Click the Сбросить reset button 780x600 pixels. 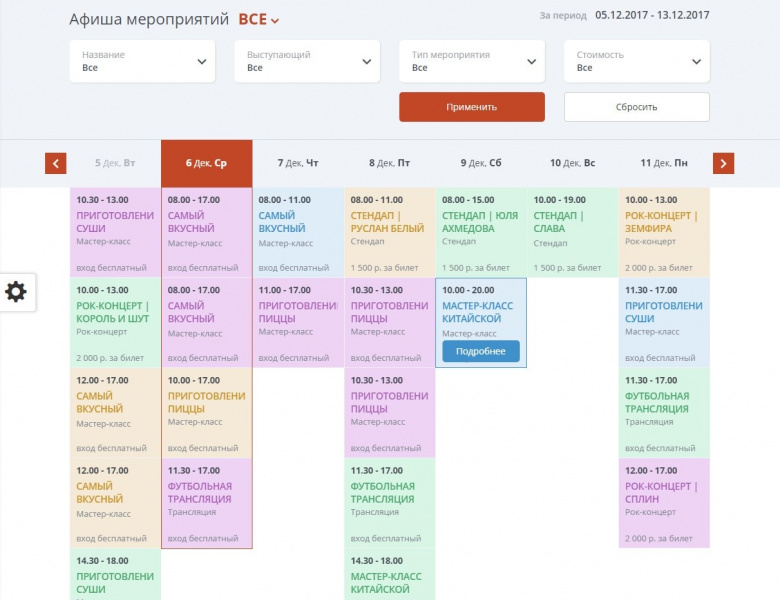pyautogui.click(x=636, y=107)
